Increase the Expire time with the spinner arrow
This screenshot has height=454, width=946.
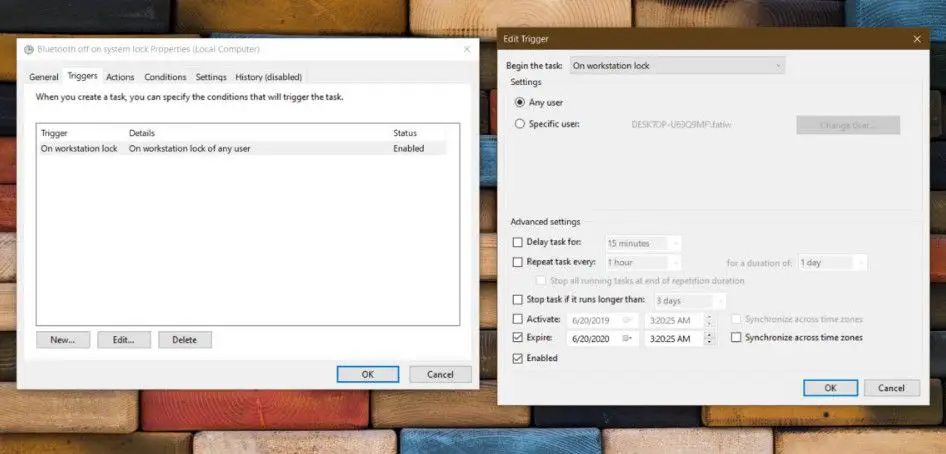(709, 335)
